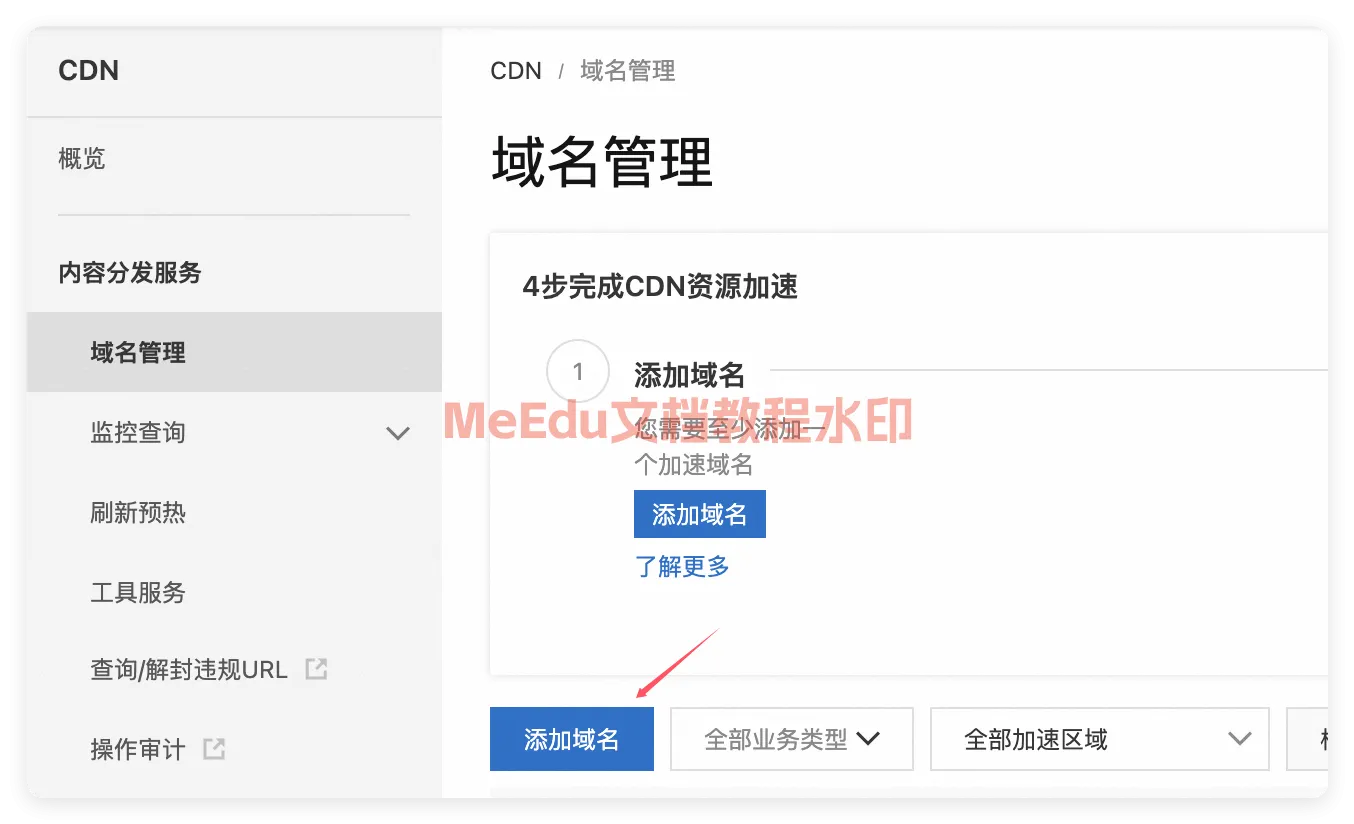Select 概览 in the sidebar
Viewport: 1354px width, 824px height.
[x=82, y=159]
